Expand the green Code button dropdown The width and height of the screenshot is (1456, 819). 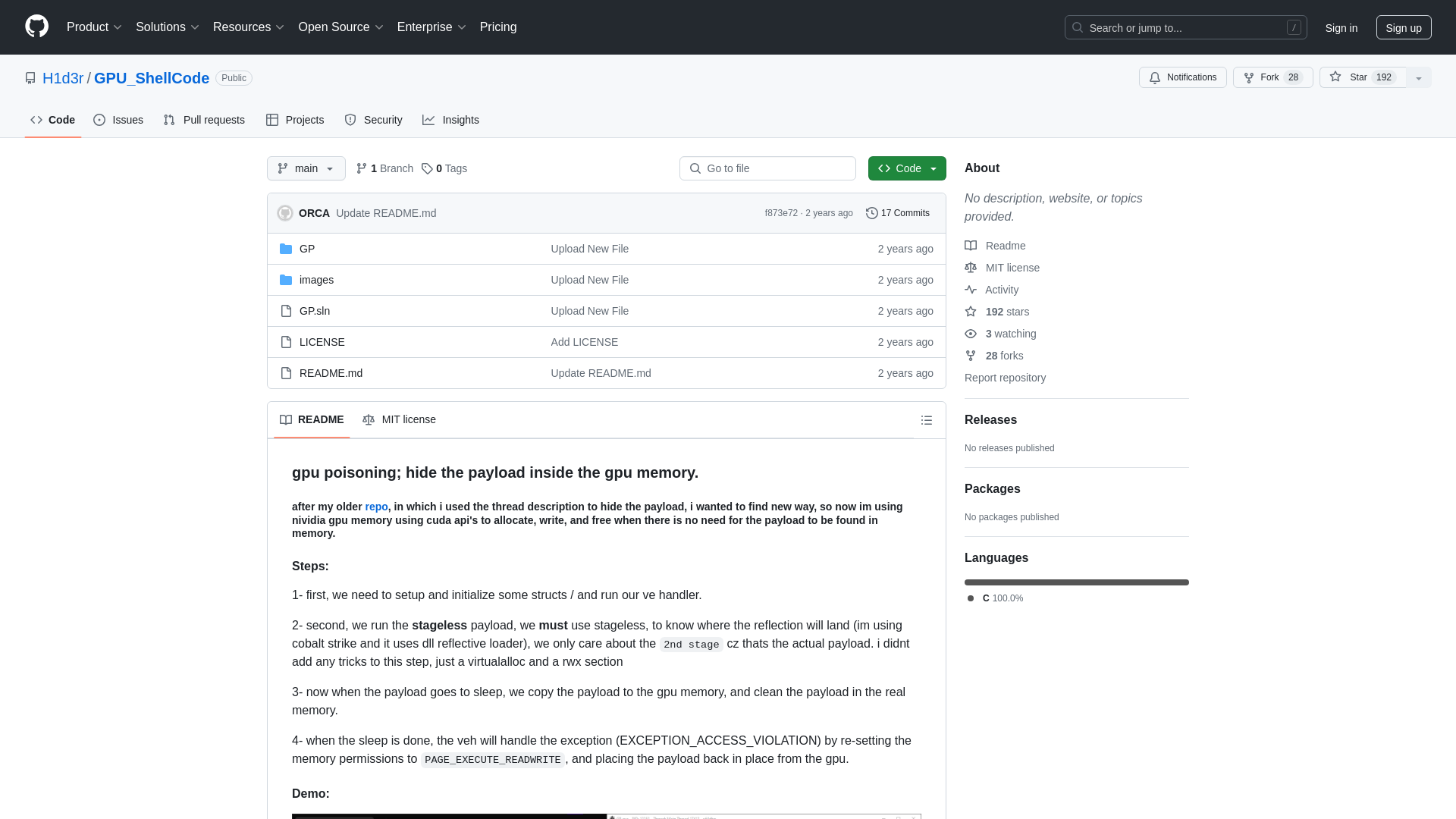click(x=907, y=168)
